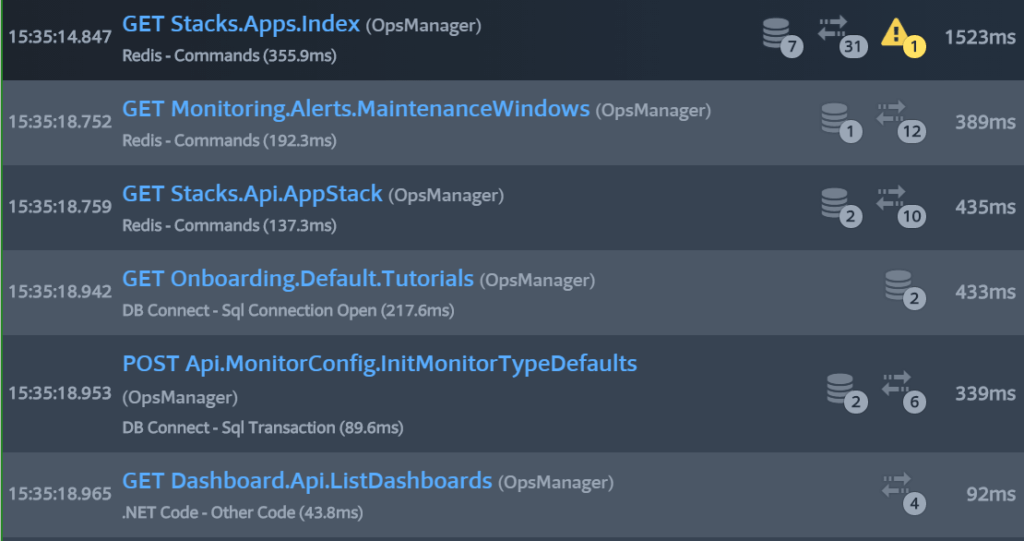The image size is (1024, 541).
Task: Click the database icon on InitMonitorTypeDefaults row
Action: tap(847, 393)
